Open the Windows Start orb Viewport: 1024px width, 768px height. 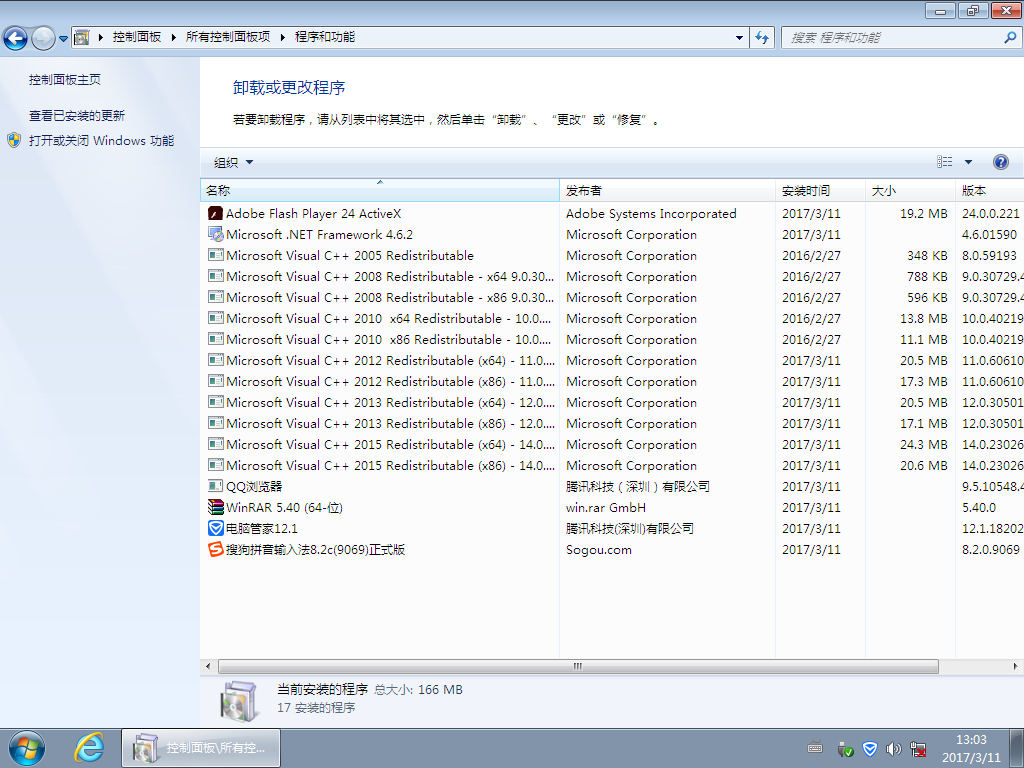coord(27,748)
